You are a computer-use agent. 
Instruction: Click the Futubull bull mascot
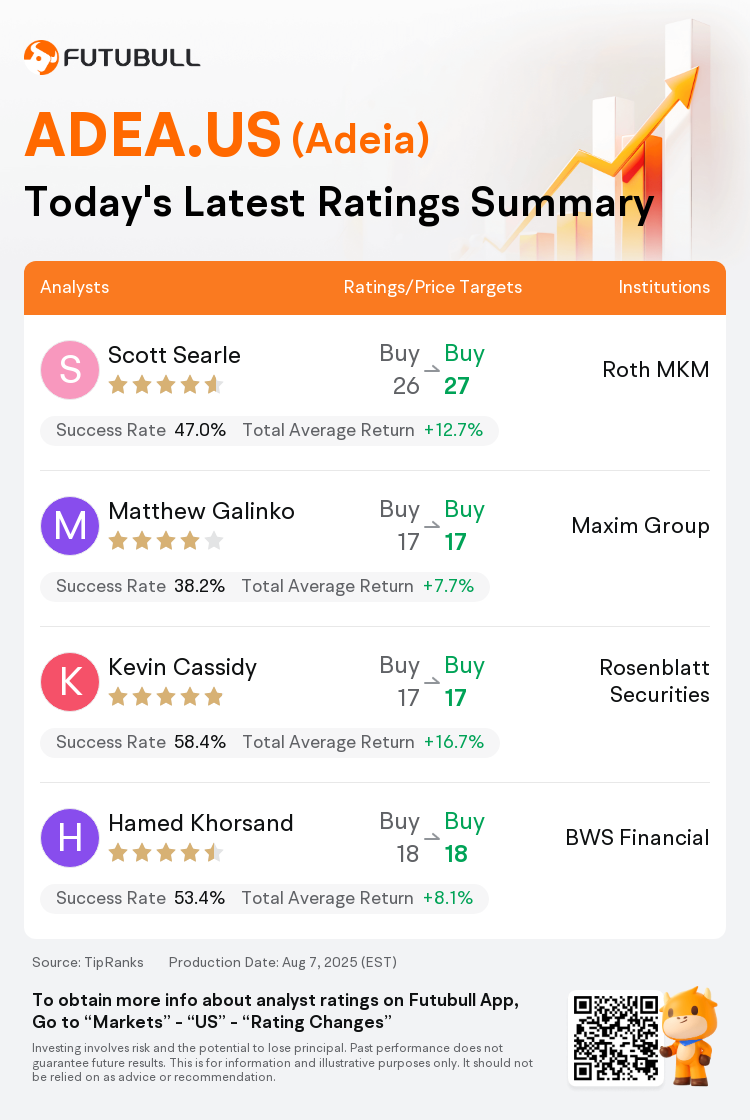click(x=689, y=1036)
